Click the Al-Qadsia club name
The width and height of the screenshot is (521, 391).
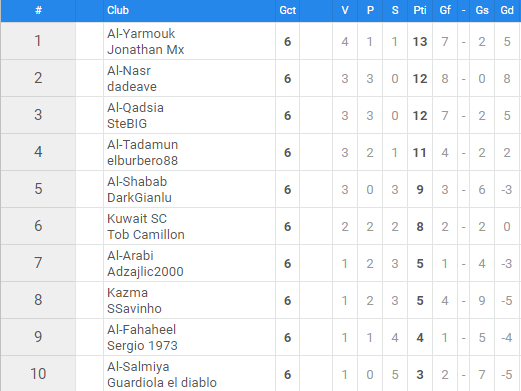point(135,108)
